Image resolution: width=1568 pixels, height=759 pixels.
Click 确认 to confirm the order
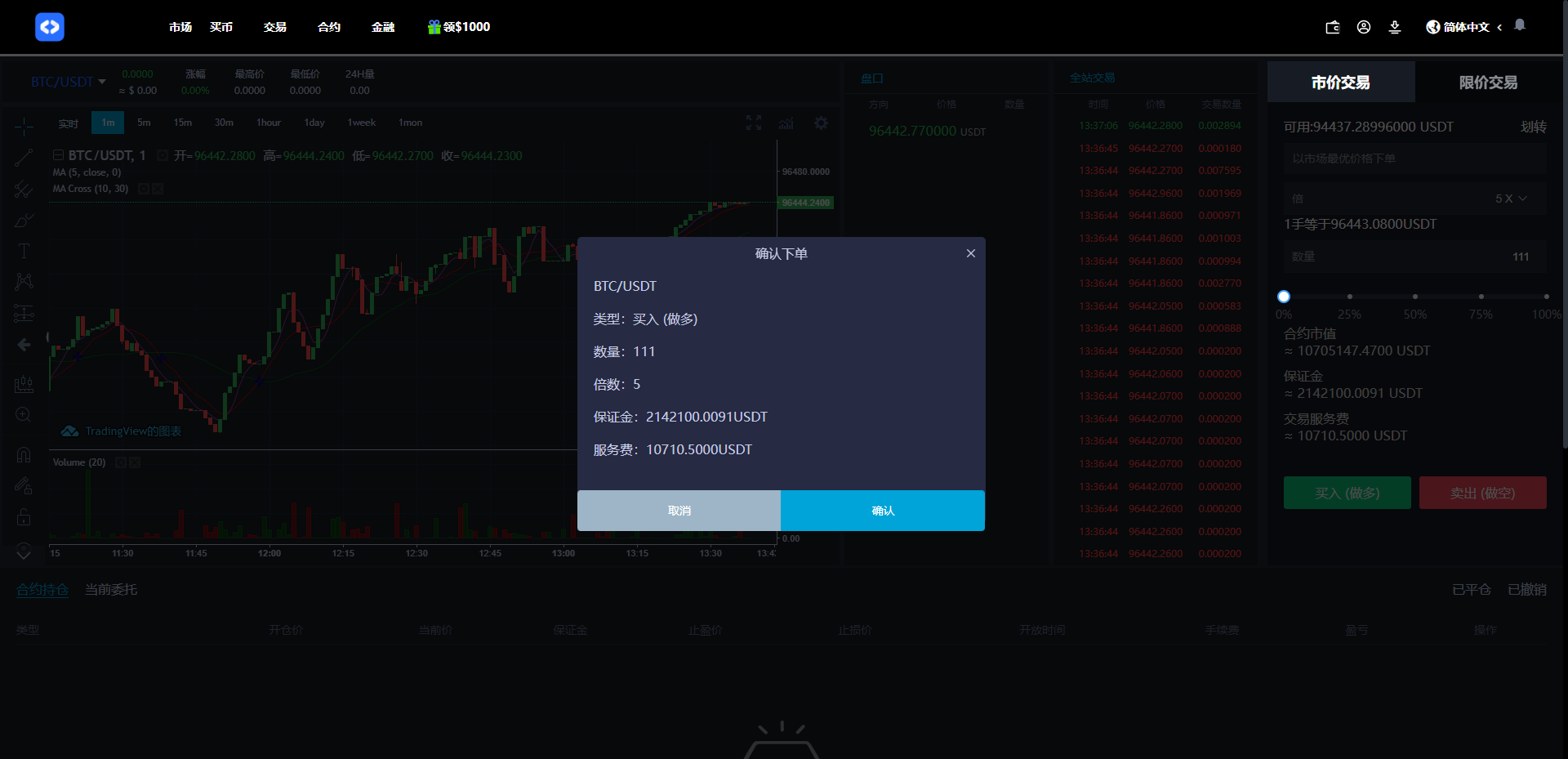[882, 510]
